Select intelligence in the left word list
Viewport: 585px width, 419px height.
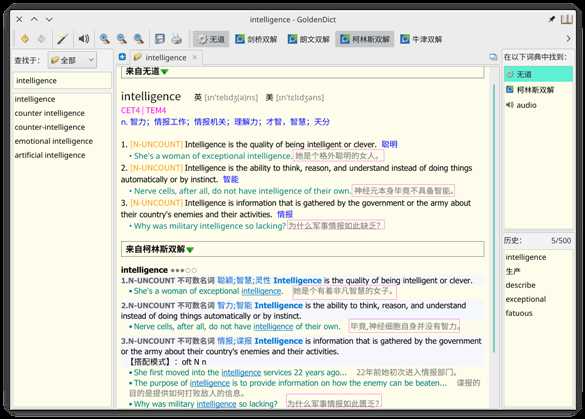(x=35, y=99)
